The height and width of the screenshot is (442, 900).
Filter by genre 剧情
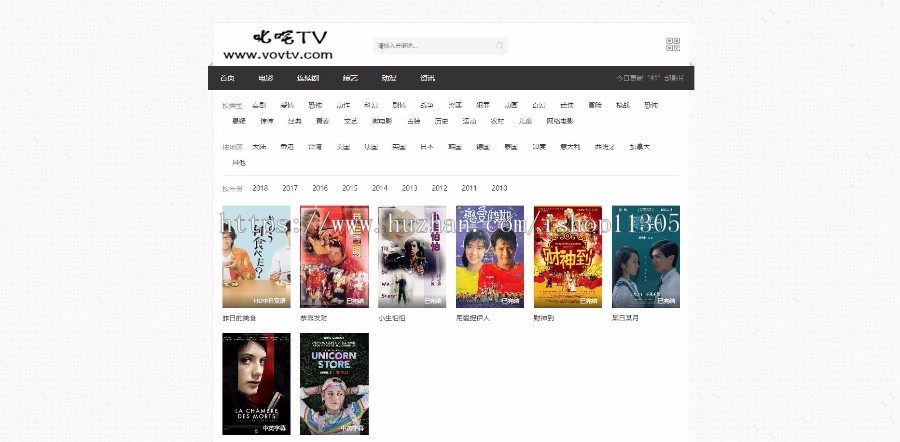point(399,105)
